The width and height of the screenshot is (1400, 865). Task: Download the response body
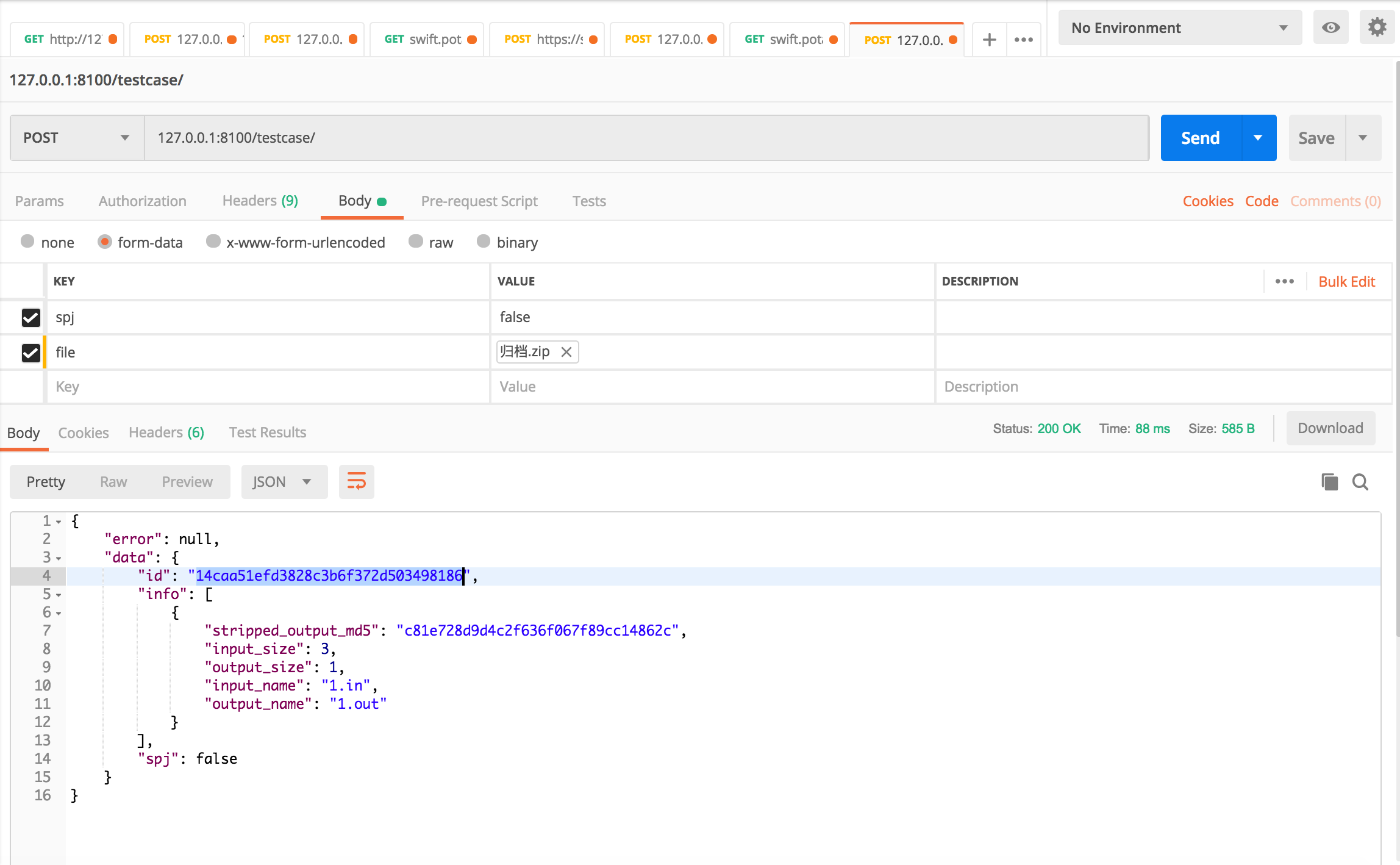(x=1330, y=428)
